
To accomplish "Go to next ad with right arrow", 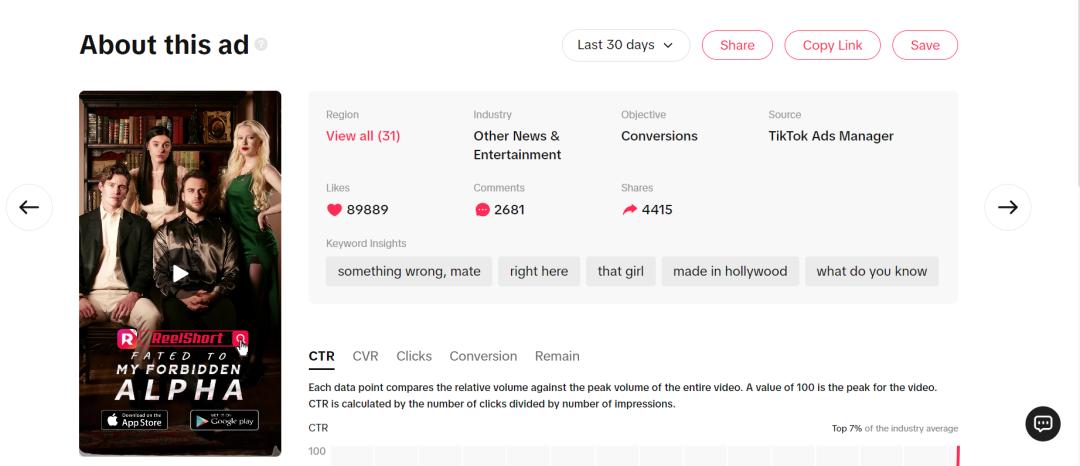I will (1007, 207).
